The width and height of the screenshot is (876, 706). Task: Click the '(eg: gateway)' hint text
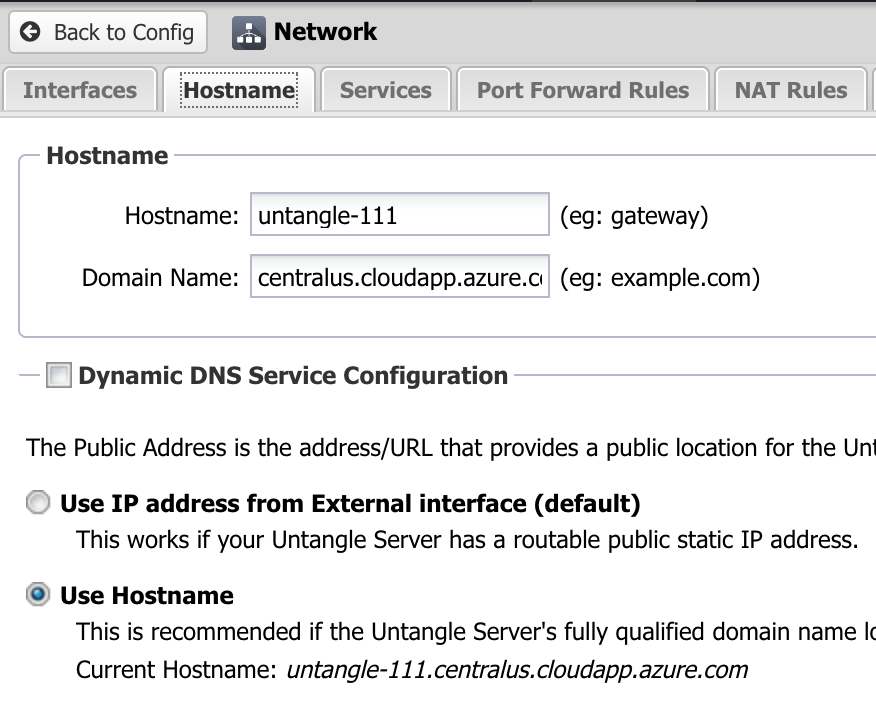(x=634, y=216)
